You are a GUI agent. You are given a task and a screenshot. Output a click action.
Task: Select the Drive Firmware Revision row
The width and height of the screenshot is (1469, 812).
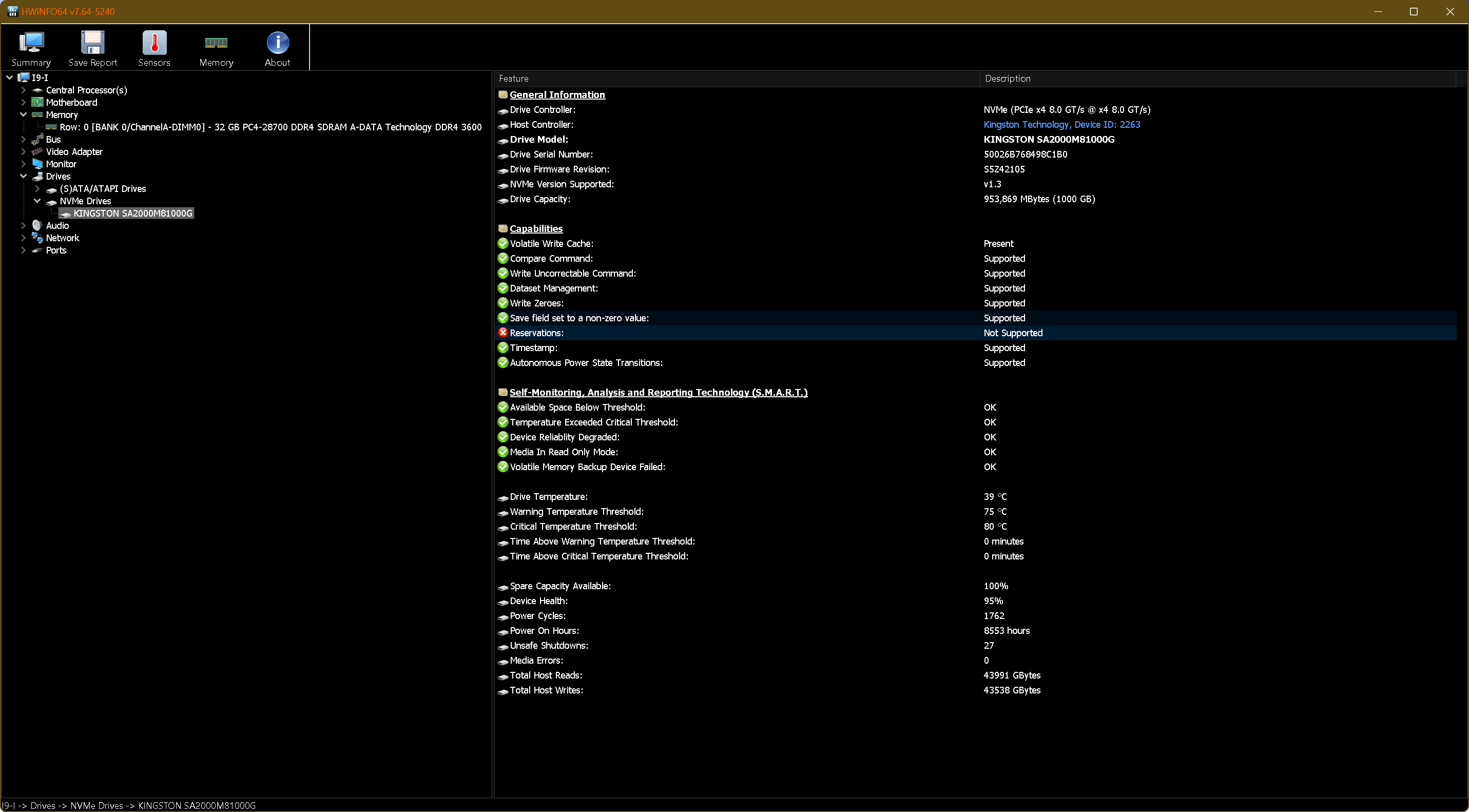click(976, 169)
